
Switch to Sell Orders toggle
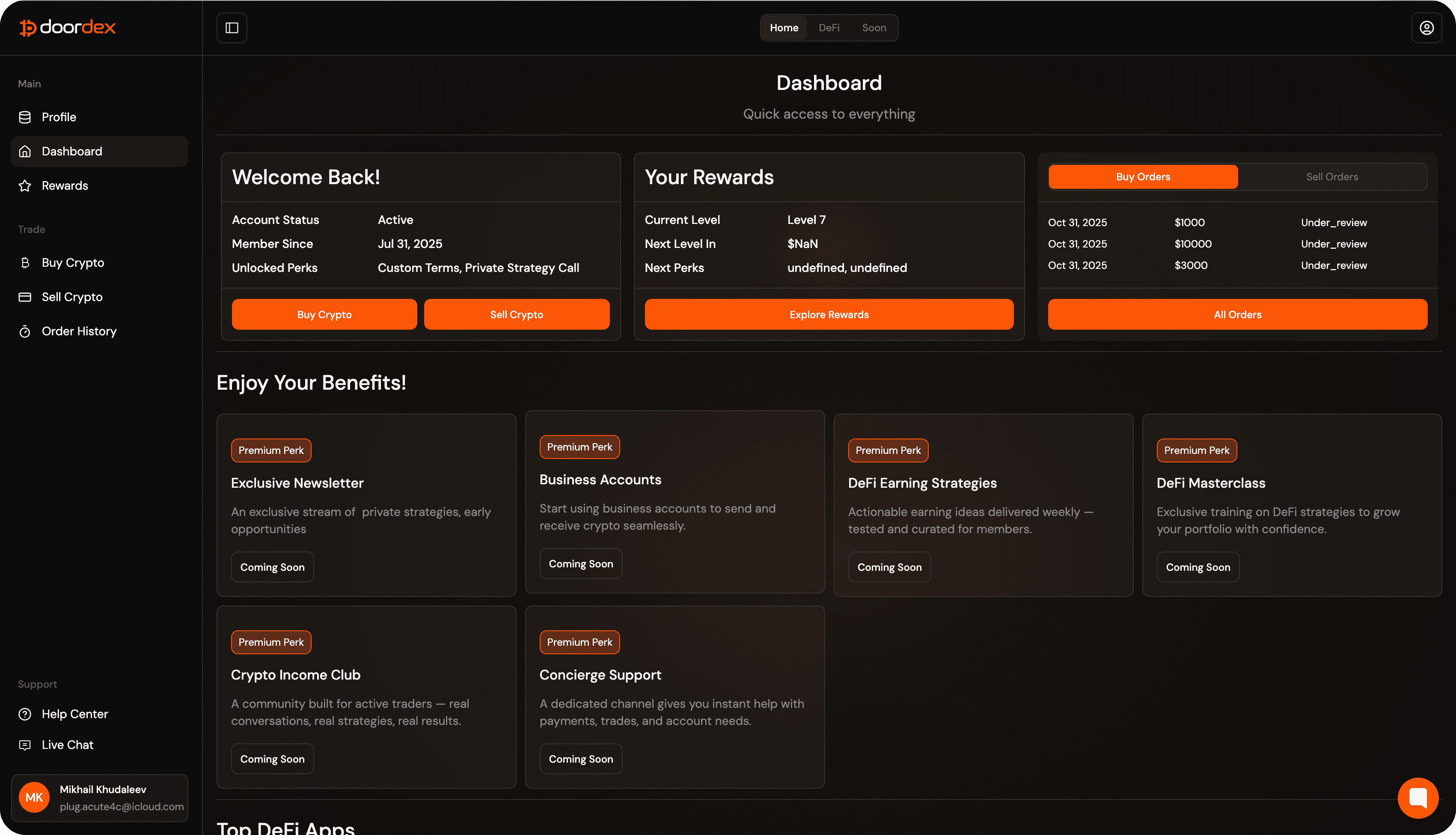tap(1331, 176)
